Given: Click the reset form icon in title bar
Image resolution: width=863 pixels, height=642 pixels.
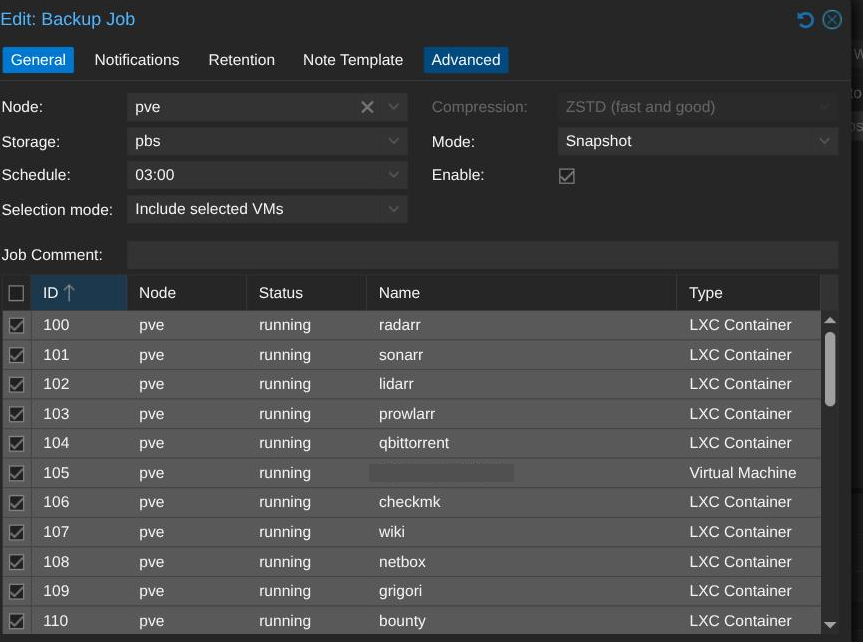Looking at the screenshot, I should click(x=805, y=20).
